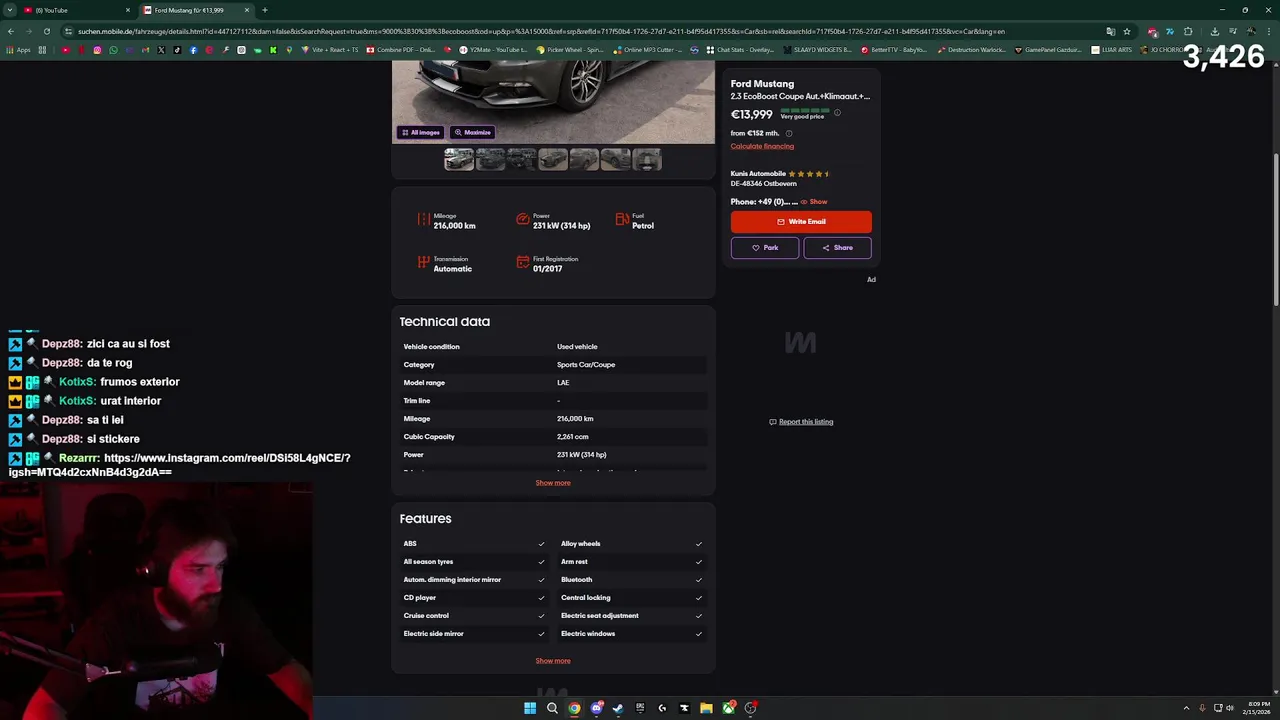1280x720 pixels.
Task: Click the Write Email button
Action: [801, 221]
